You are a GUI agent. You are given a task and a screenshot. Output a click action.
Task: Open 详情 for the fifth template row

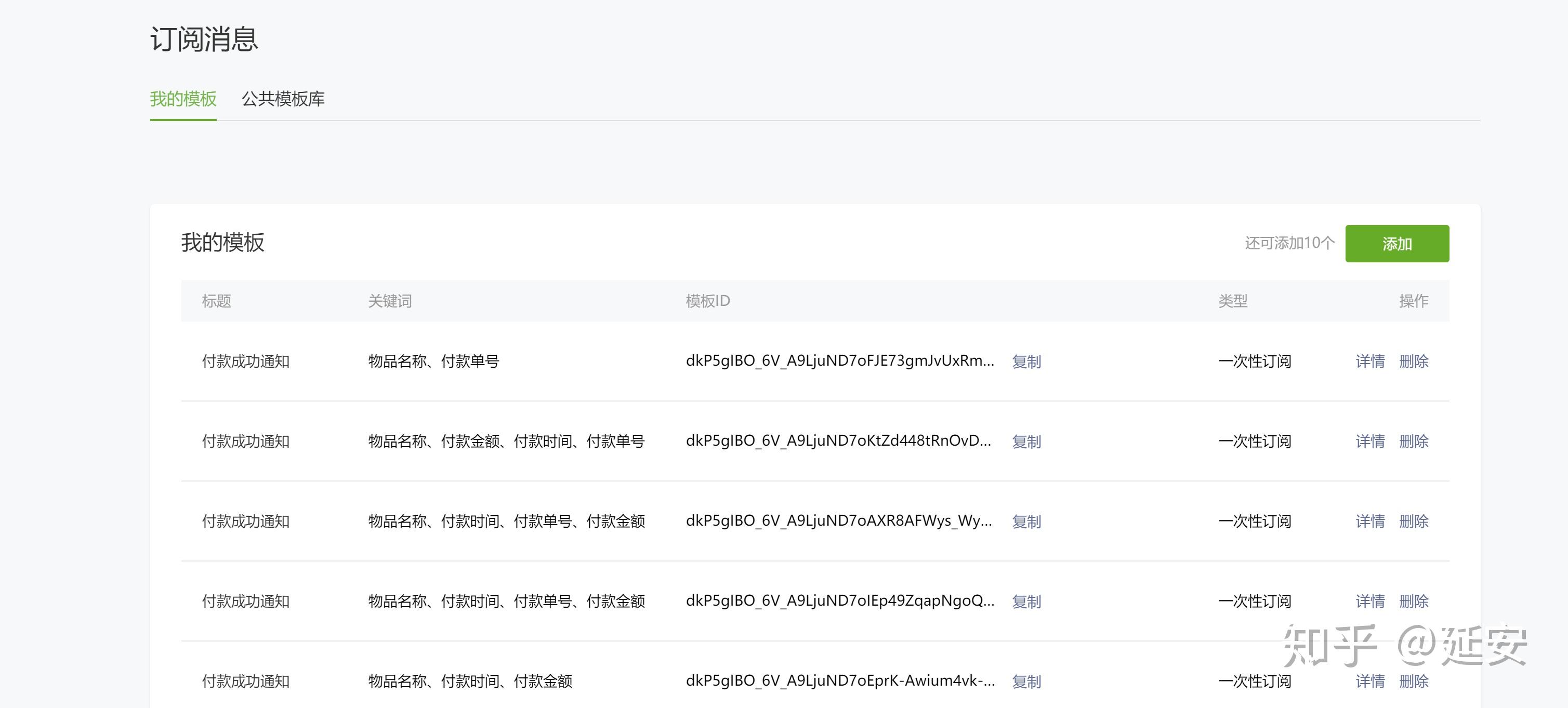(1369, 681)
